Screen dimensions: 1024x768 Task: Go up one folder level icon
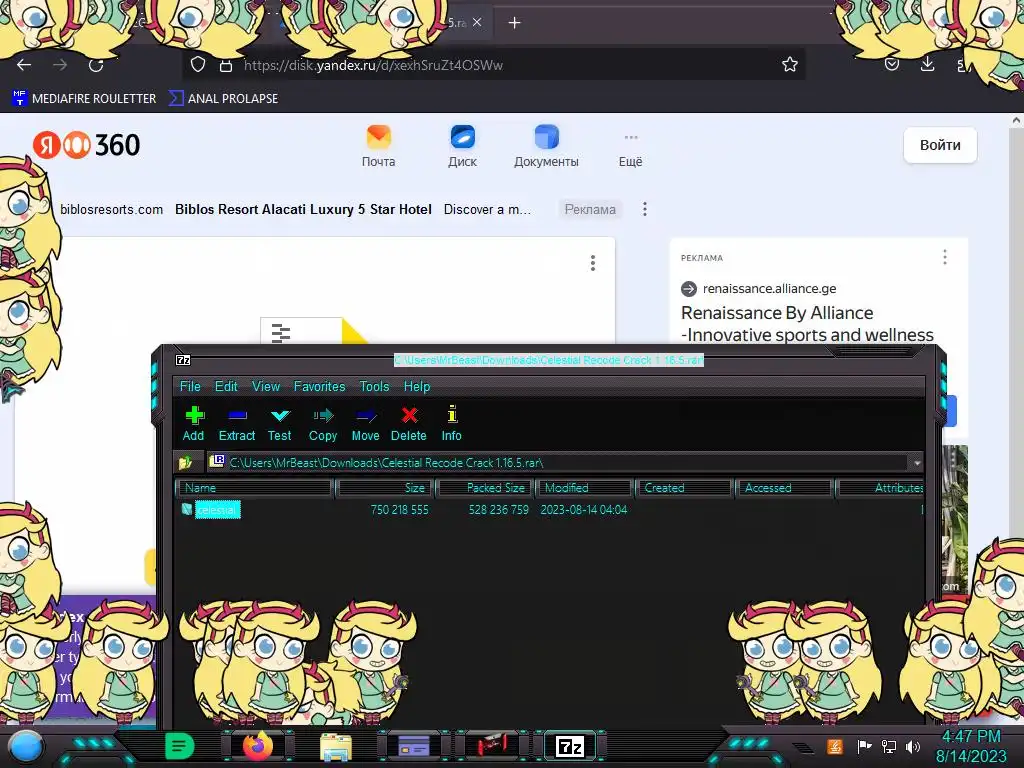(x=185, y=463)
